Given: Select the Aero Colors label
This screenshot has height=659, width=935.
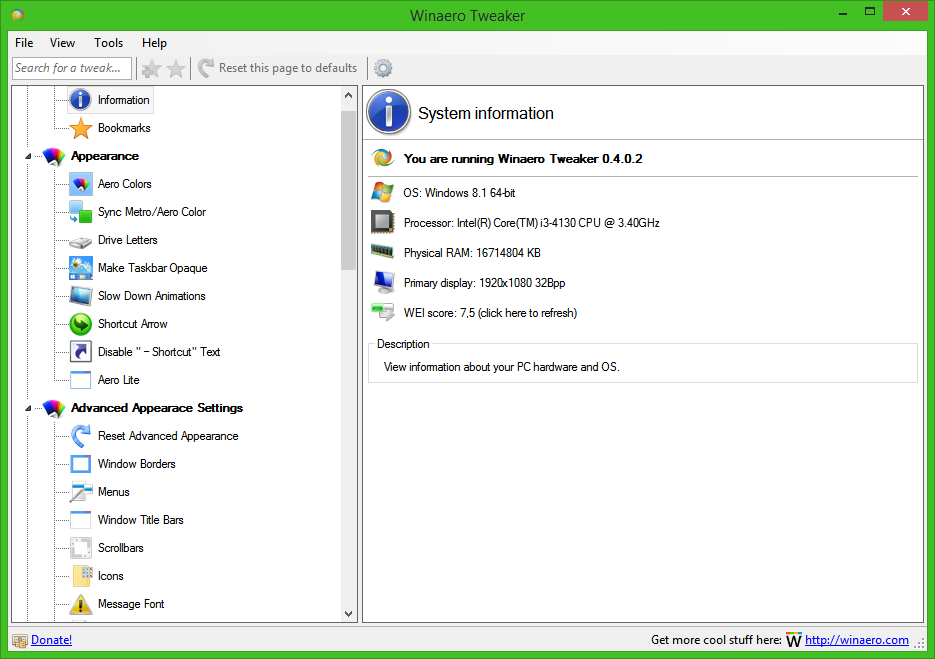Looking at the screenshot, I should (125, 184).
